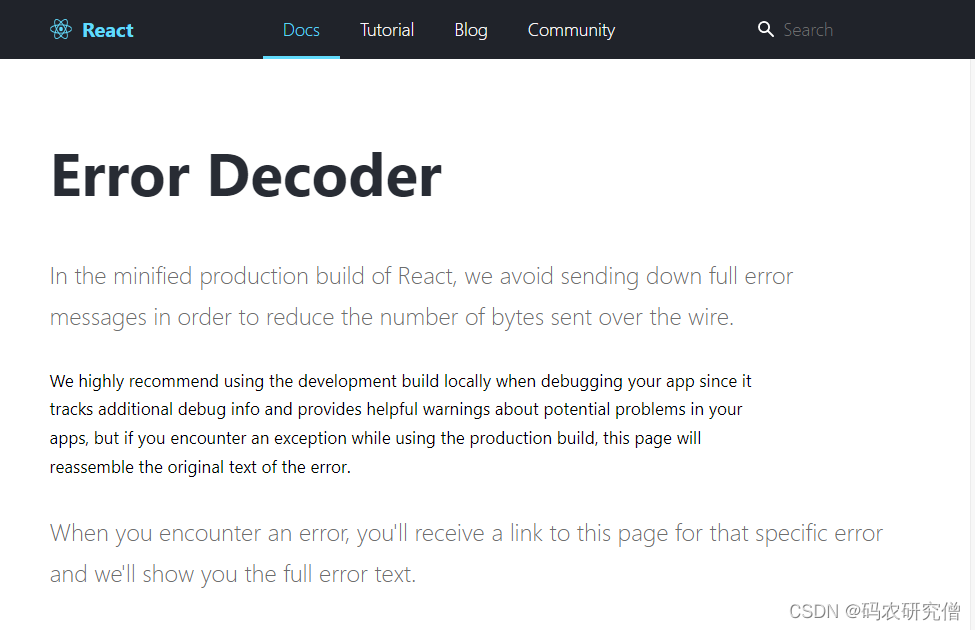975x630 pixels.
Task: Select the Docs navigation tab
Action: point(301,30)
